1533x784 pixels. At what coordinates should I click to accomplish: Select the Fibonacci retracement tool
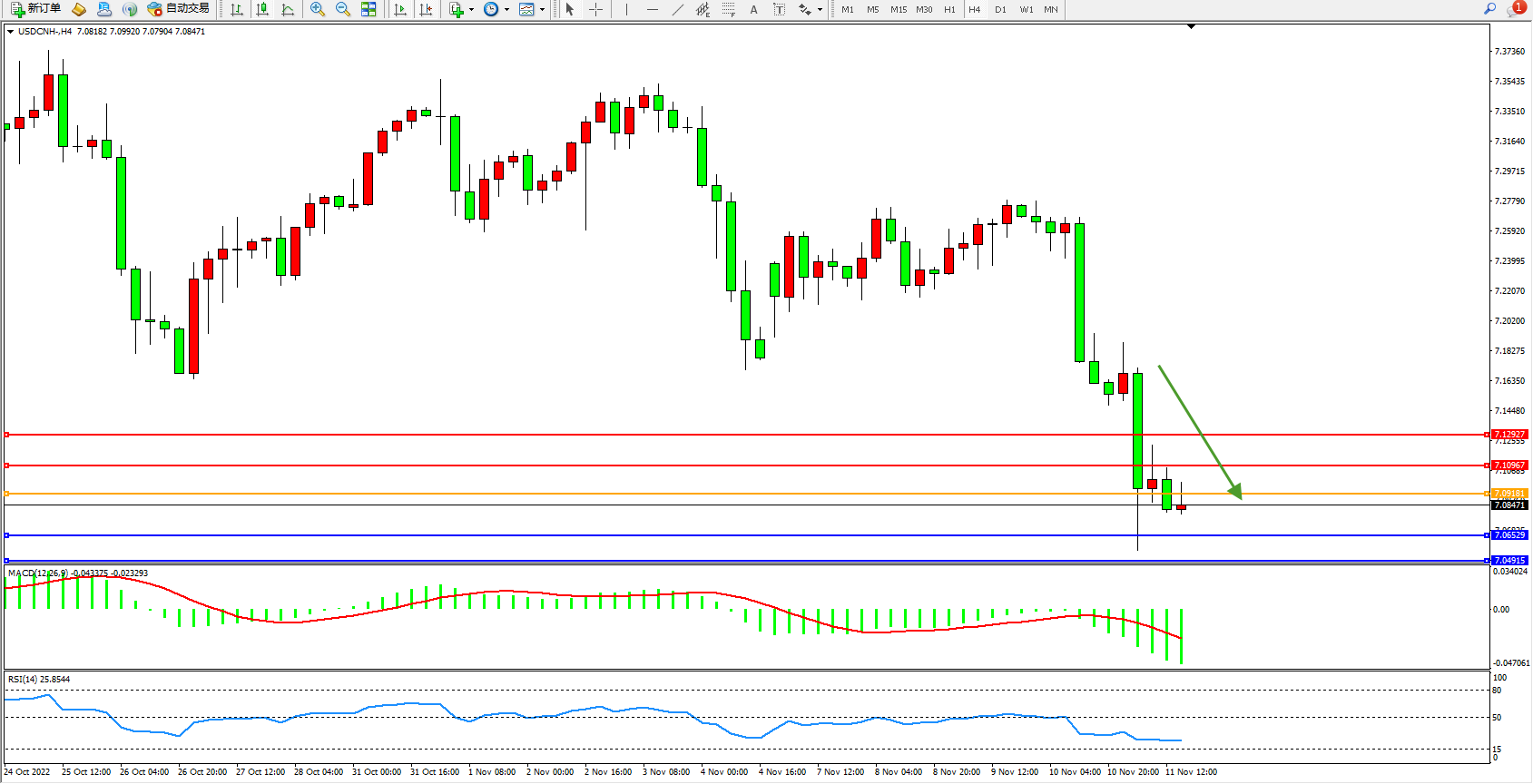pos(728,9)
